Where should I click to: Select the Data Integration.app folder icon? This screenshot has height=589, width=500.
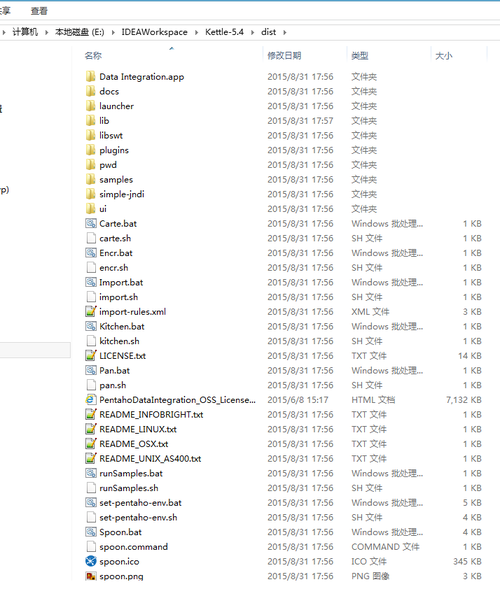pos(91,77)
